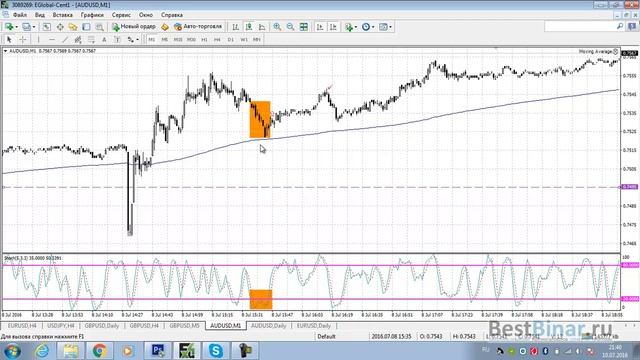The width and height of the screenshot is (640, 360).
Task: Zoom out of the chart
Action: [x=290, y=27]
